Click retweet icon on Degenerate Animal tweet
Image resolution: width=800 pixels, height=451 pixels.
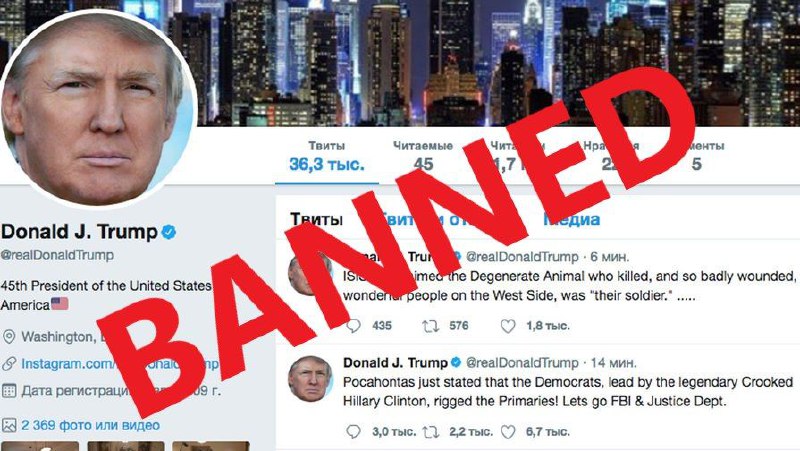pos(430,326)
